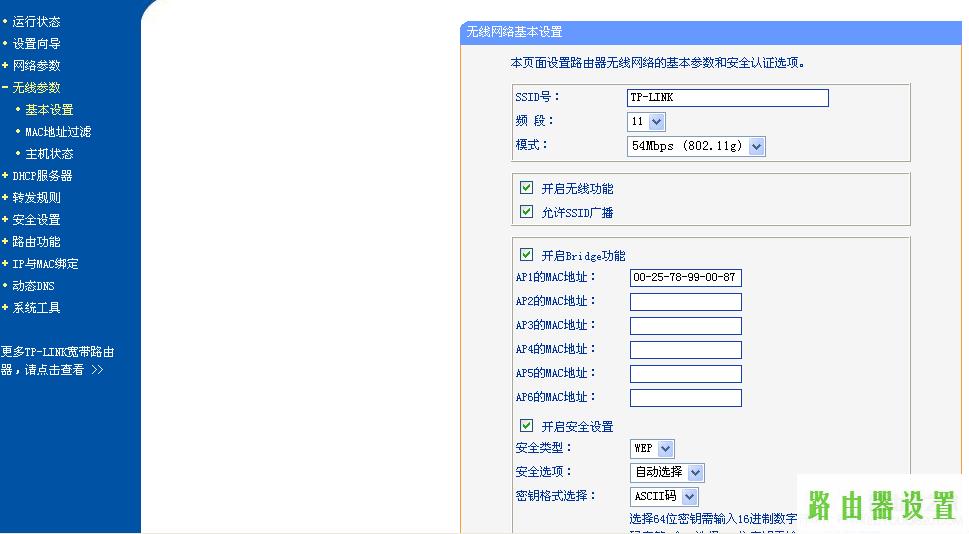Click the 本页面设置路由器无线网络 description text
This screenshot has height=534, width=969.
[658, 63]
